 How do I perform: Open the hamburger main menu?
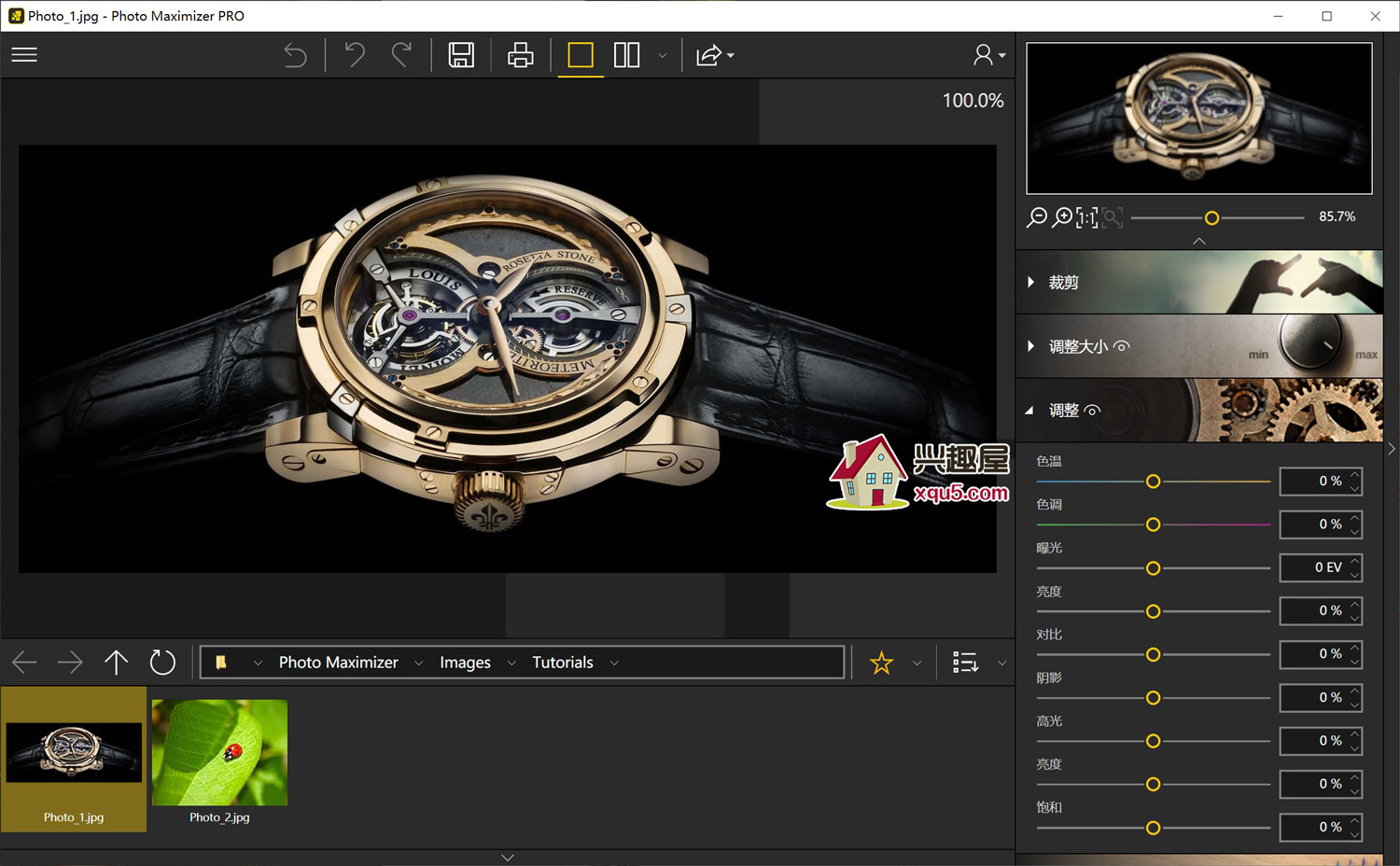click(x=24, y=55)
